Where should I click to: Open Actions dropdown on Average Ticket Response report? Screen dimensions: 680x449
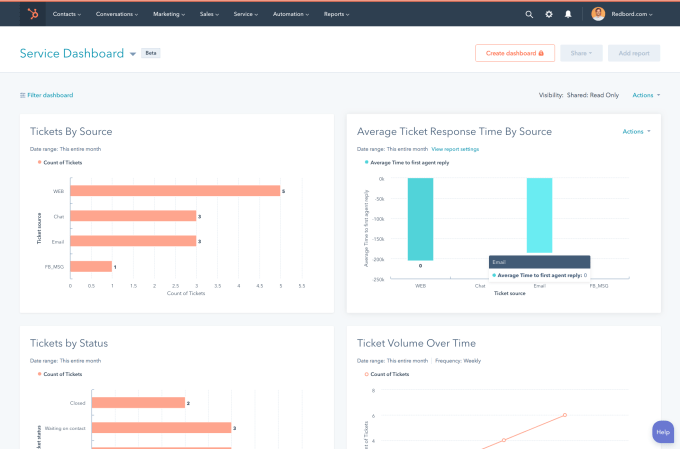[636, 131]
